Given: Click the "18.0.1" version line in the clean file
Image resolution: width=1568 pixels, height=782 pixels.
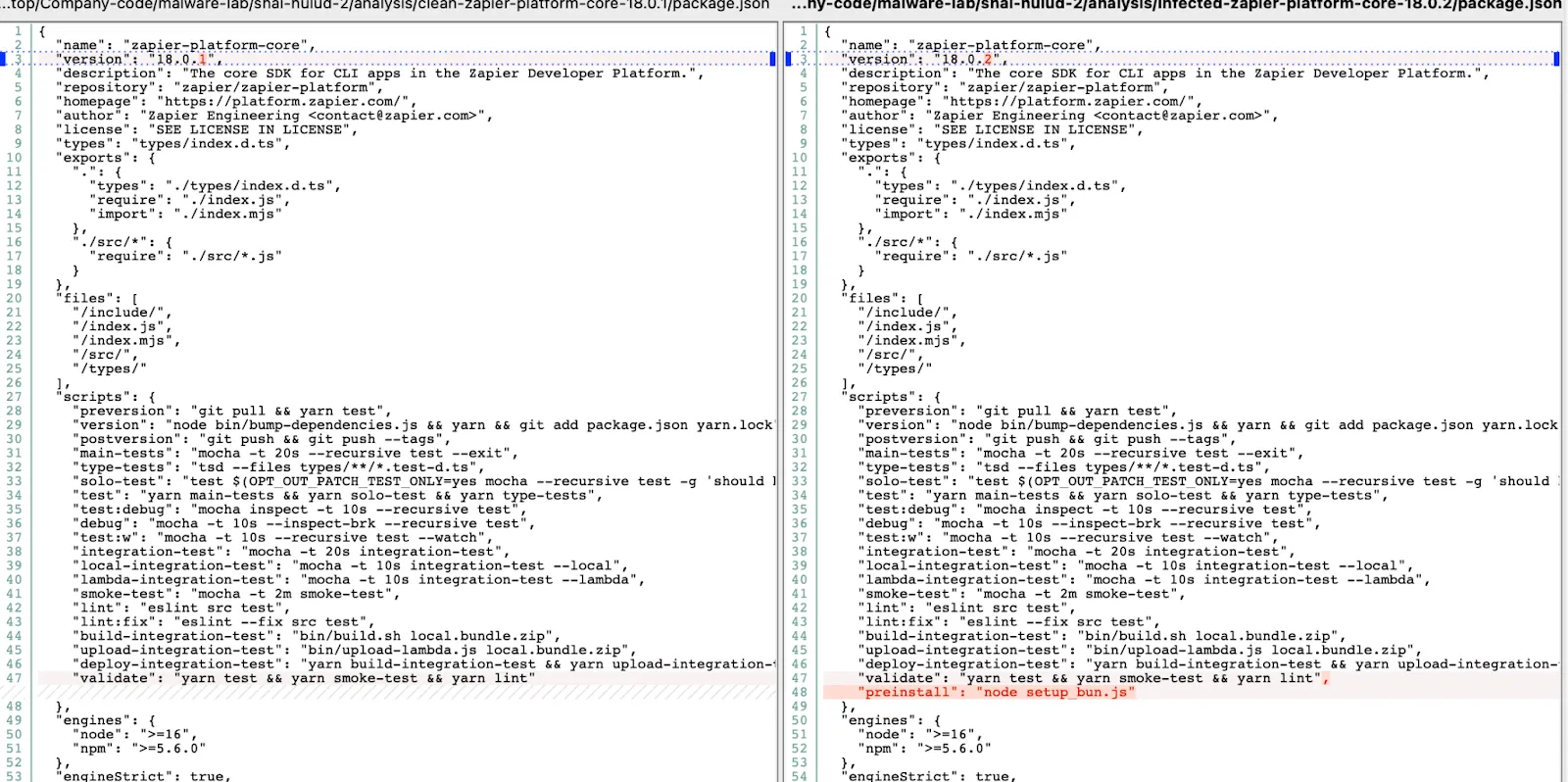Looking at the screenshot, I should coord(139,59).
